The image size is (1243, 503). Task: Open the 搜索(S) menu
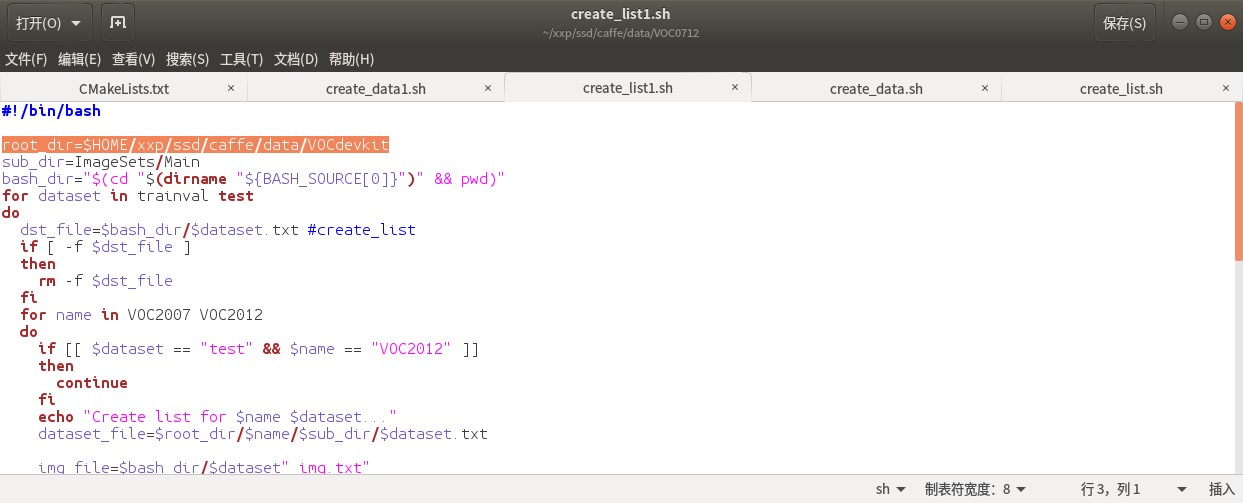(x=187, y=59)
